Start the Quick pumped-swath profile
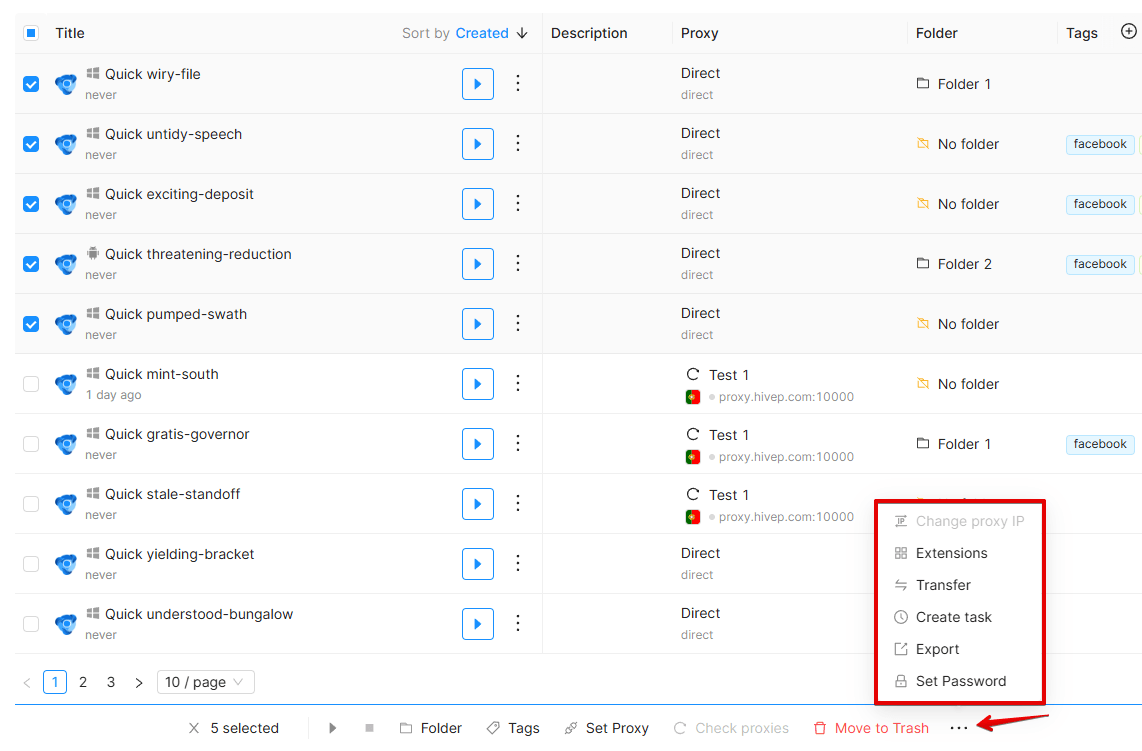Viewport: 1142px width, 751px height. 478,323
